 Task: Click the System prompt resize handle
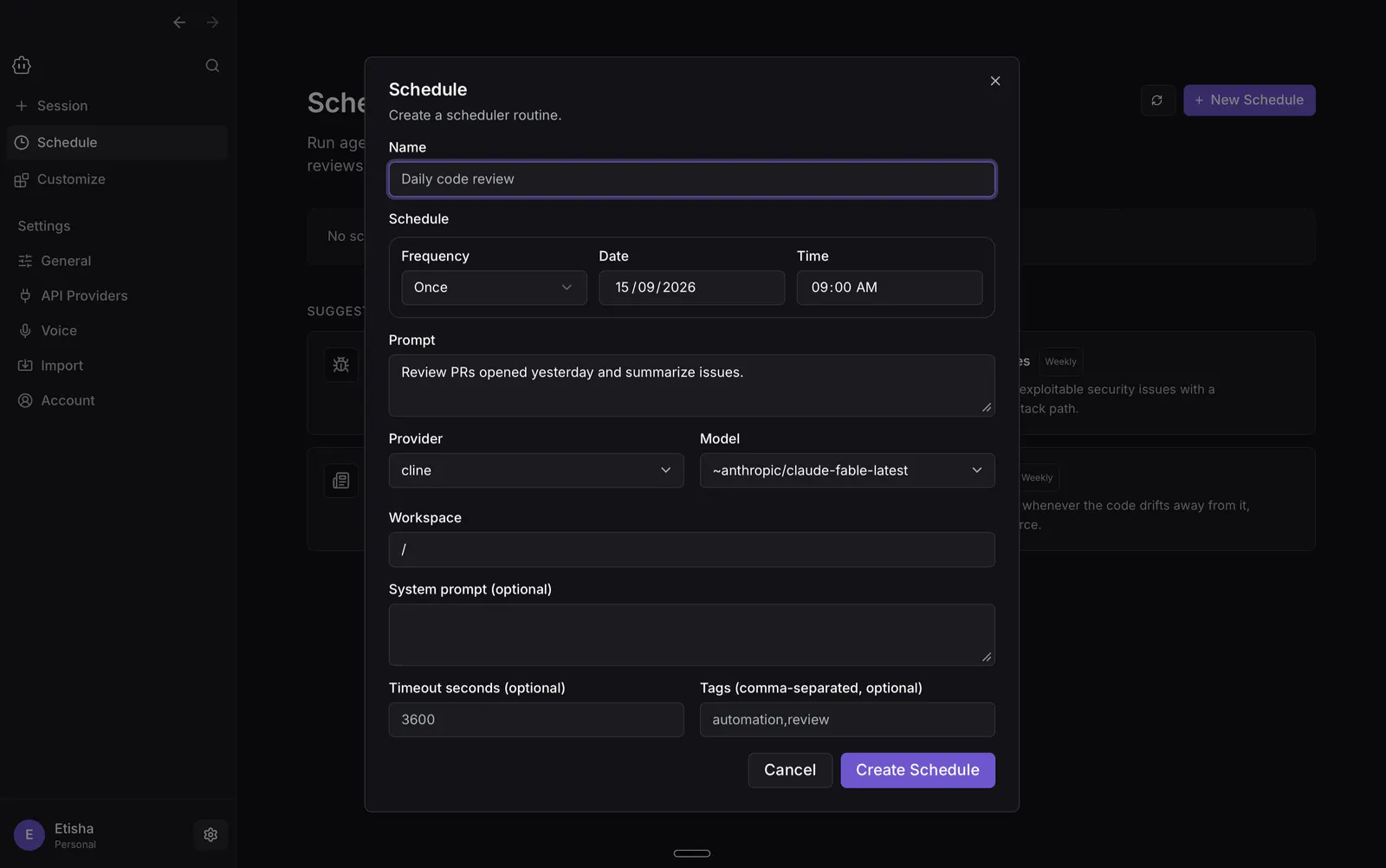point(987,657)
